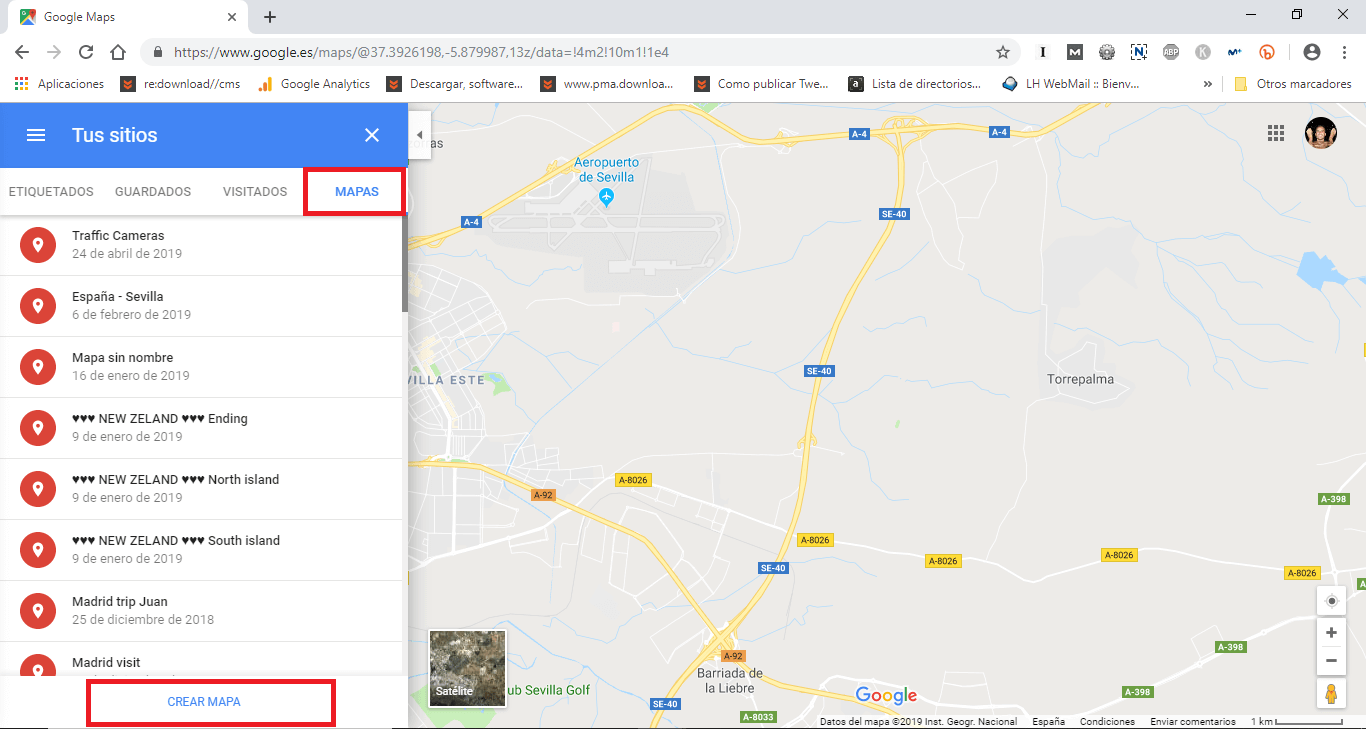Viewport: 1366px width, 729px height.
Task: Click the Notion N extension icon
Action: pos(1139,52)
